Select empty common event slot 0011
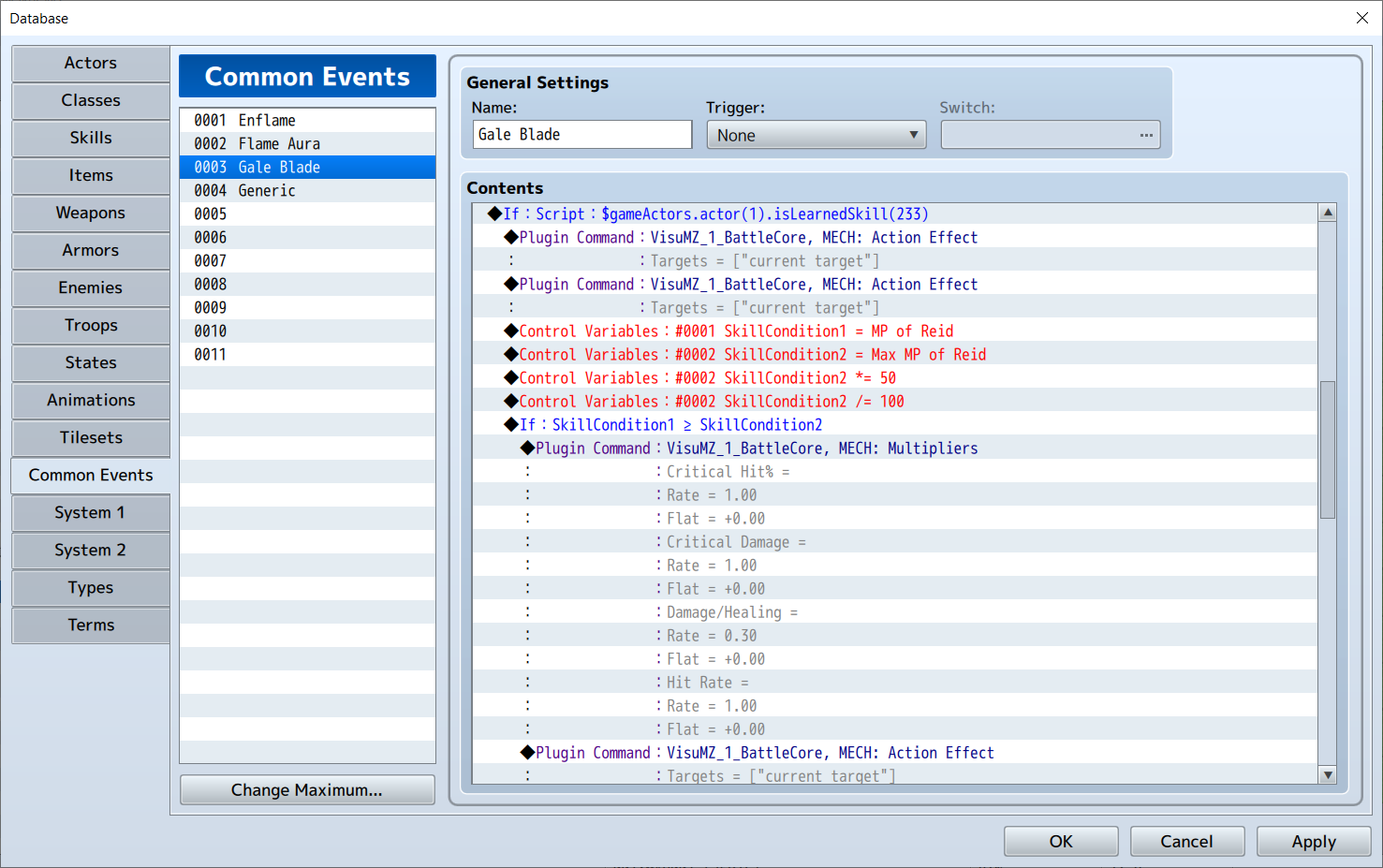This screenshot has width=1383, height=868. [307, 355]
